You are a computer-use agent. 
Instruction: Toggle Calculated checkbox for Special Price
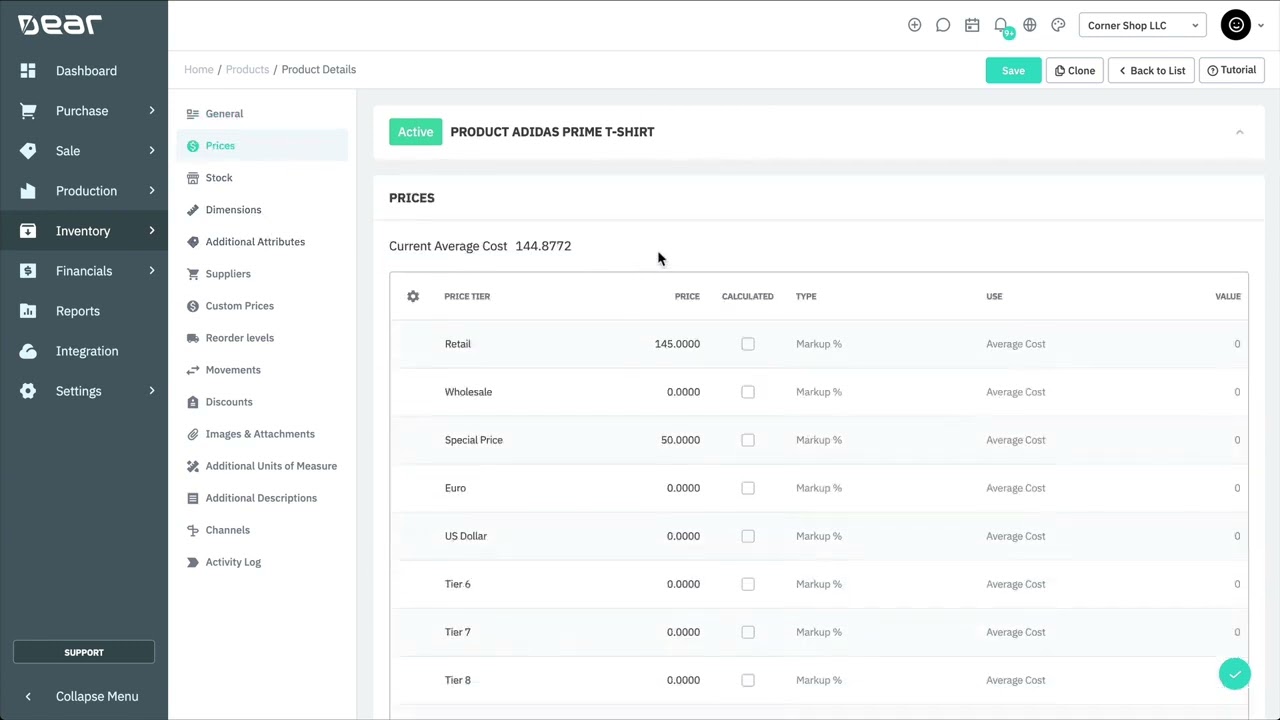[748, 440]
